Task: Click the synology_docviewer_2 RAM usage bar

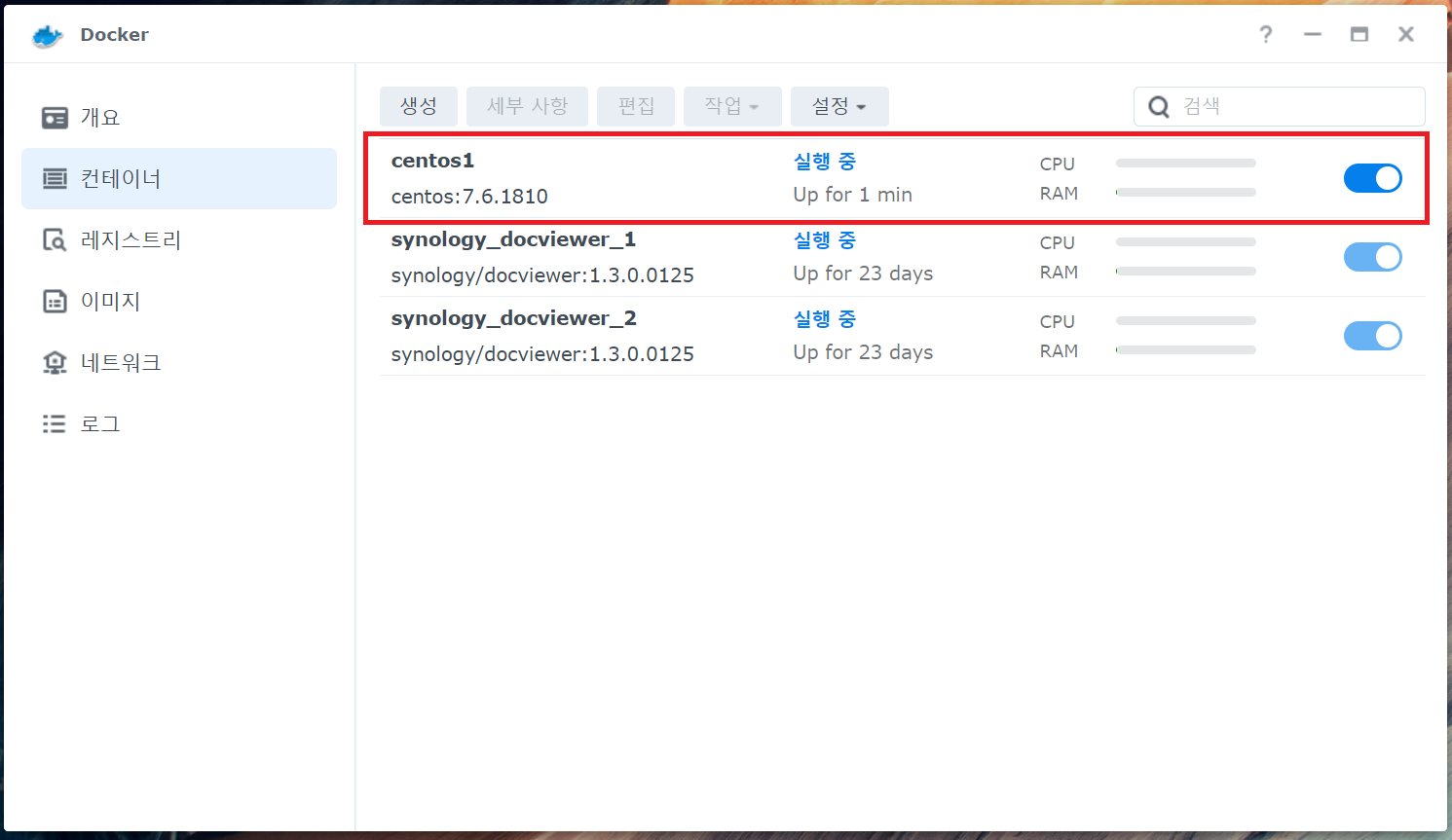Action: click(1186, 350)
